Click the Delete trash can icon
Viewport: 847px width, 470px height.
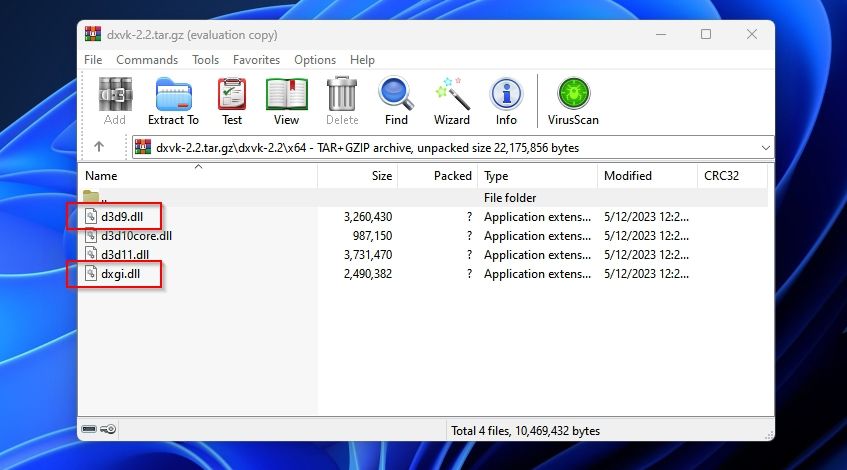pyautogui.click(x=342, y=95)
